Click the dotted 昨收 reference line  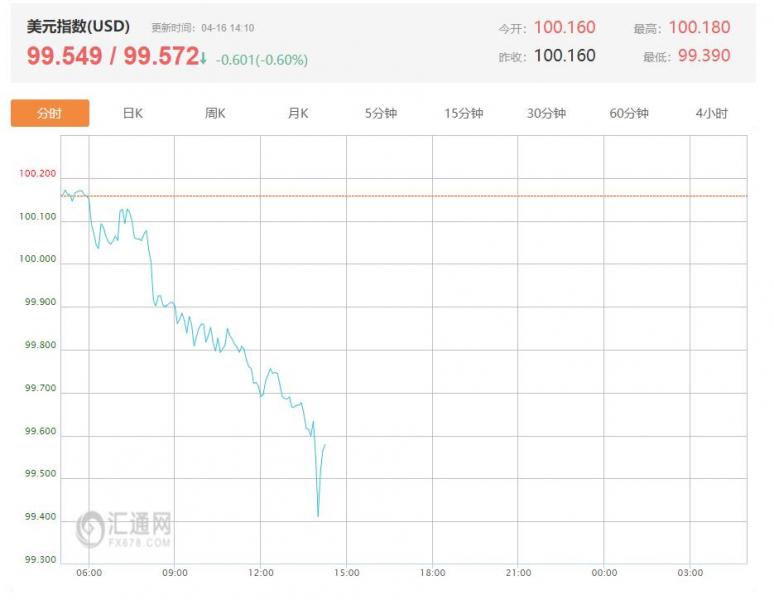click(x=404, y=196)
